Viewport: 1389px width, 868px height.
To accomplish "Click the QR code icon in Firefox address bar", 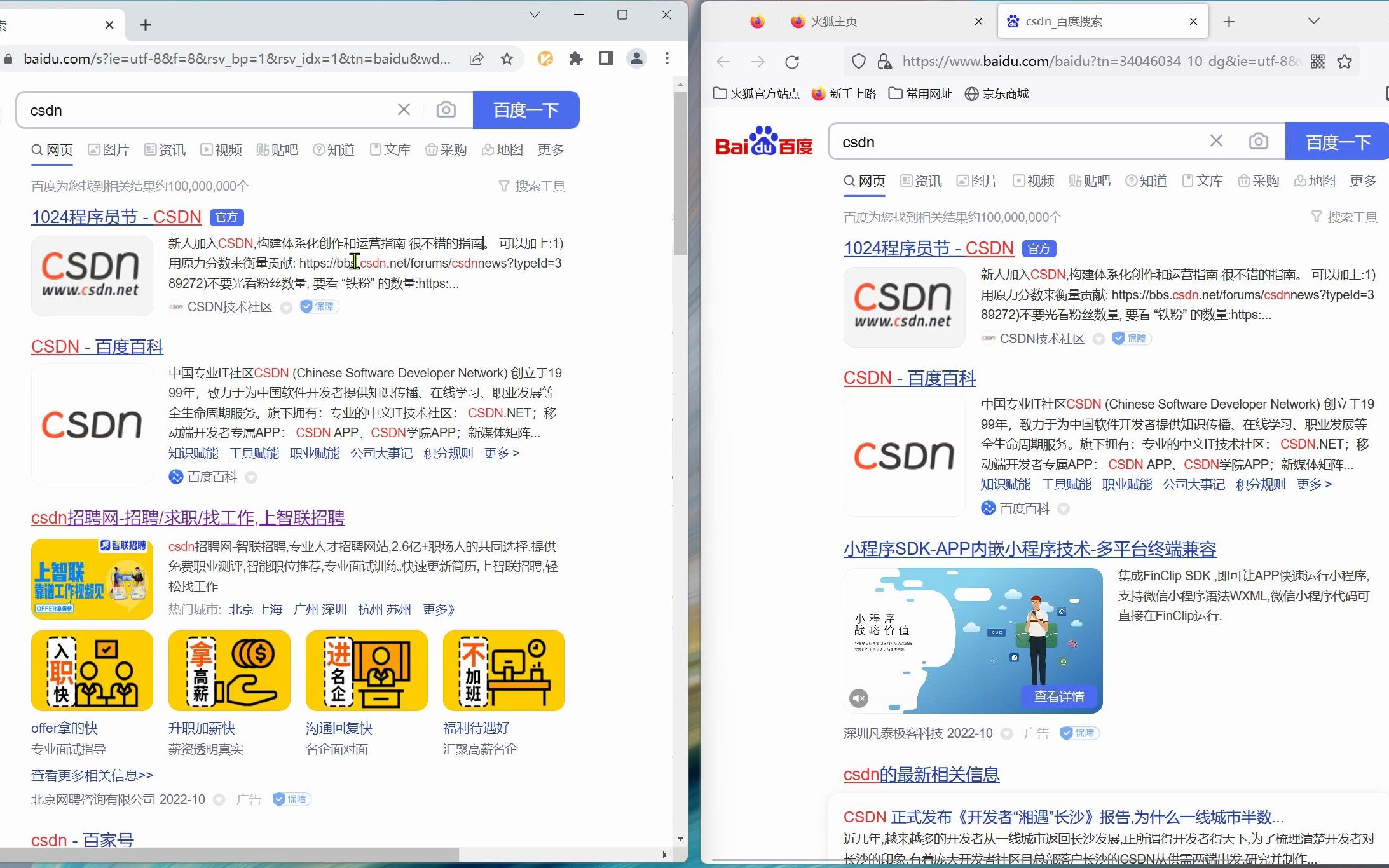I will tap(1318, 62).
